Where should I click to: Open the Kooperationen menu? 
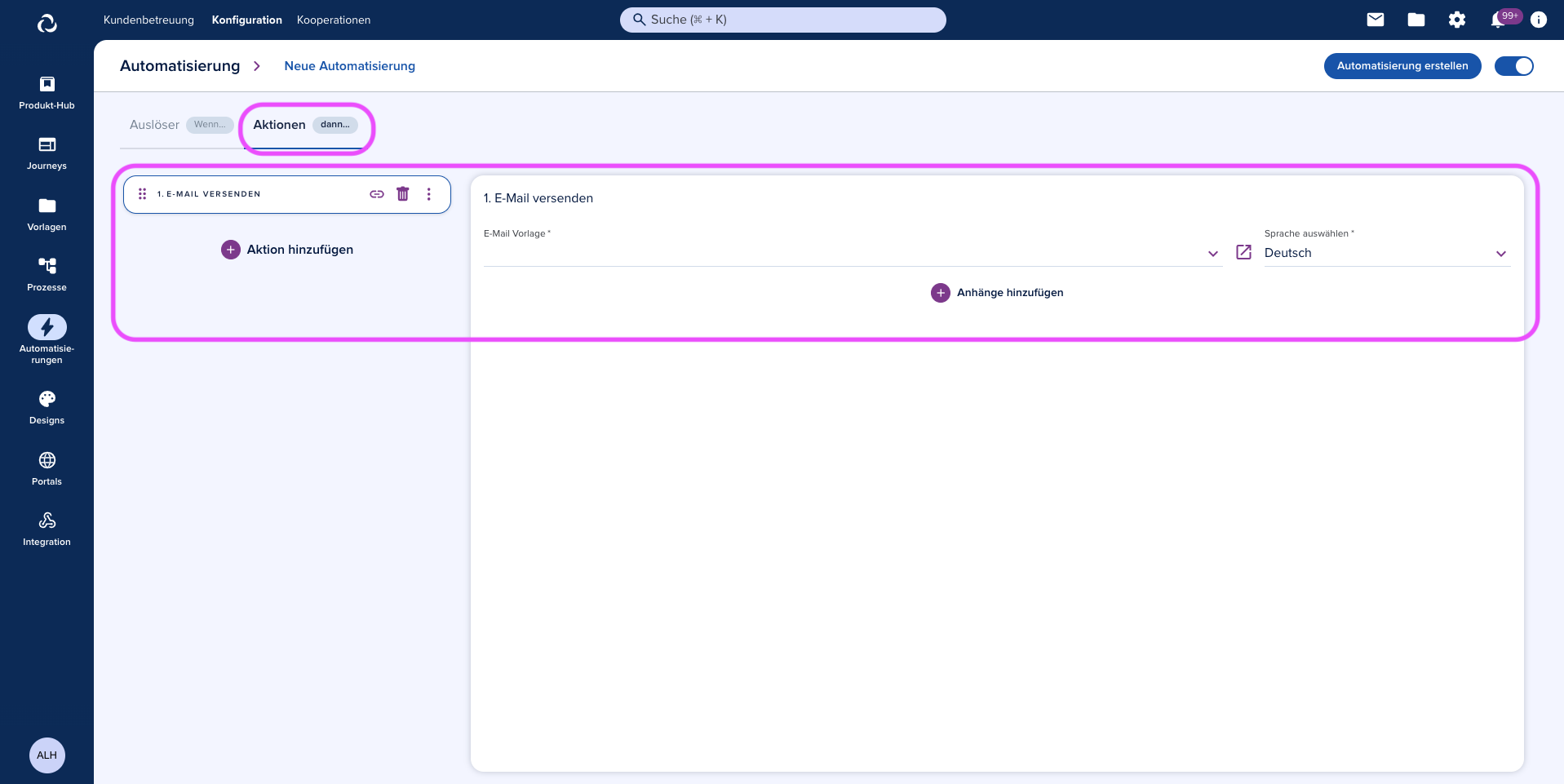(334, 20)
